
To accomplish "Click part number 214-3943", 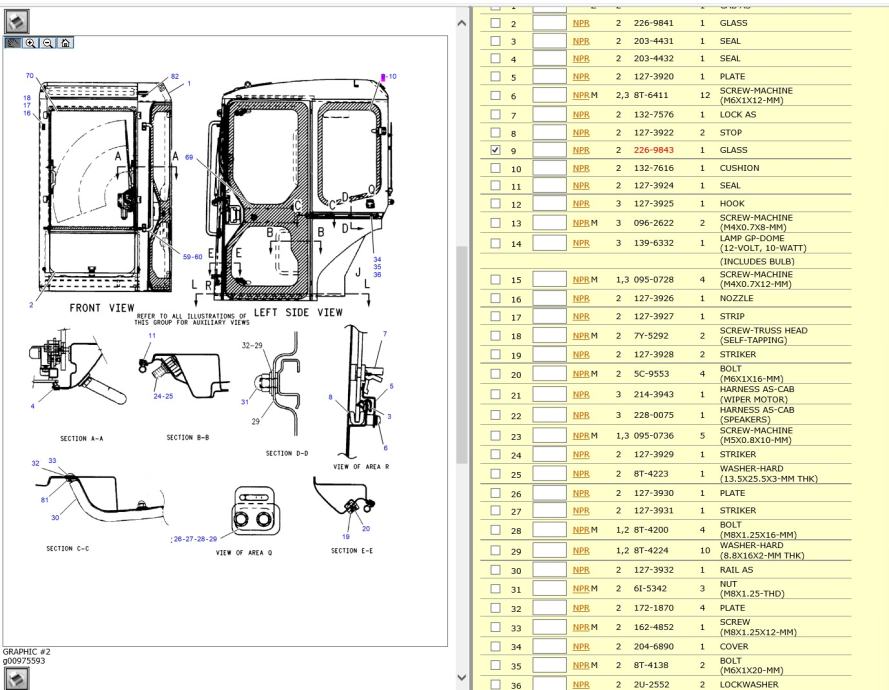I will (x=653, y=395).
